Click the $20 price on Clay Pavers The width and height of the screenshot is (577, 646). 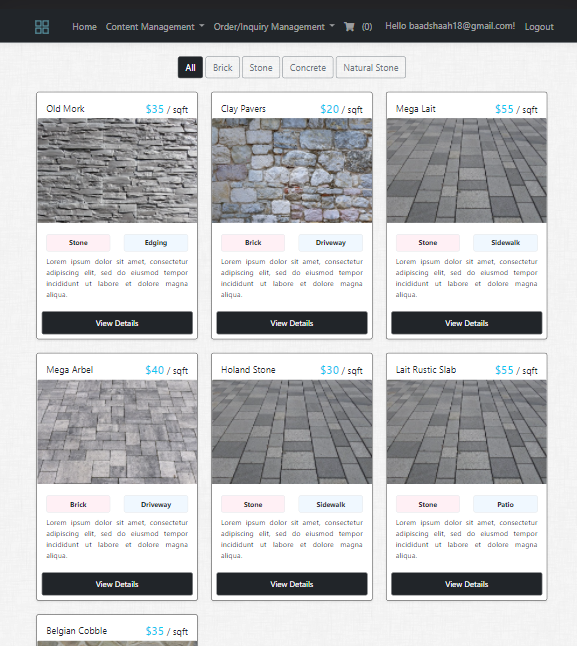pos(329,109)
